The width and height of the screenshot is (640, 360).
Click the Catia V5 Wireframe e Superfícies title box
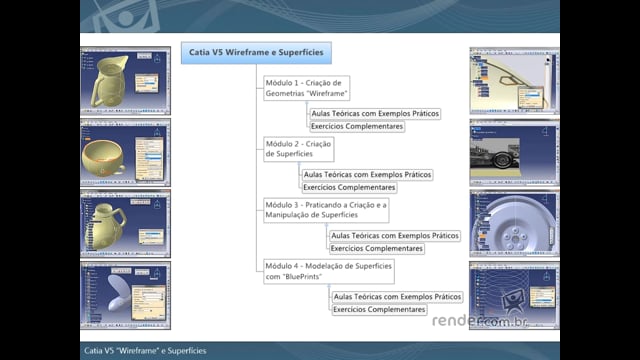click(256, 53)
